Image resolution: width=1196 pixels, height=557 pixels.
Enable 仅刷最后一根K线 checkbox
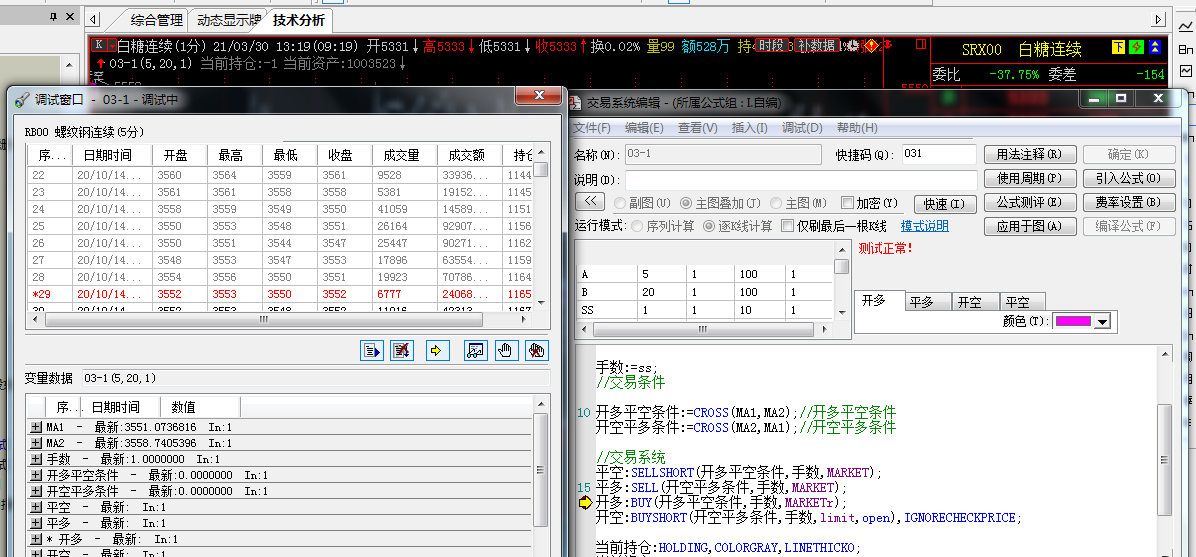pos(787,226)
